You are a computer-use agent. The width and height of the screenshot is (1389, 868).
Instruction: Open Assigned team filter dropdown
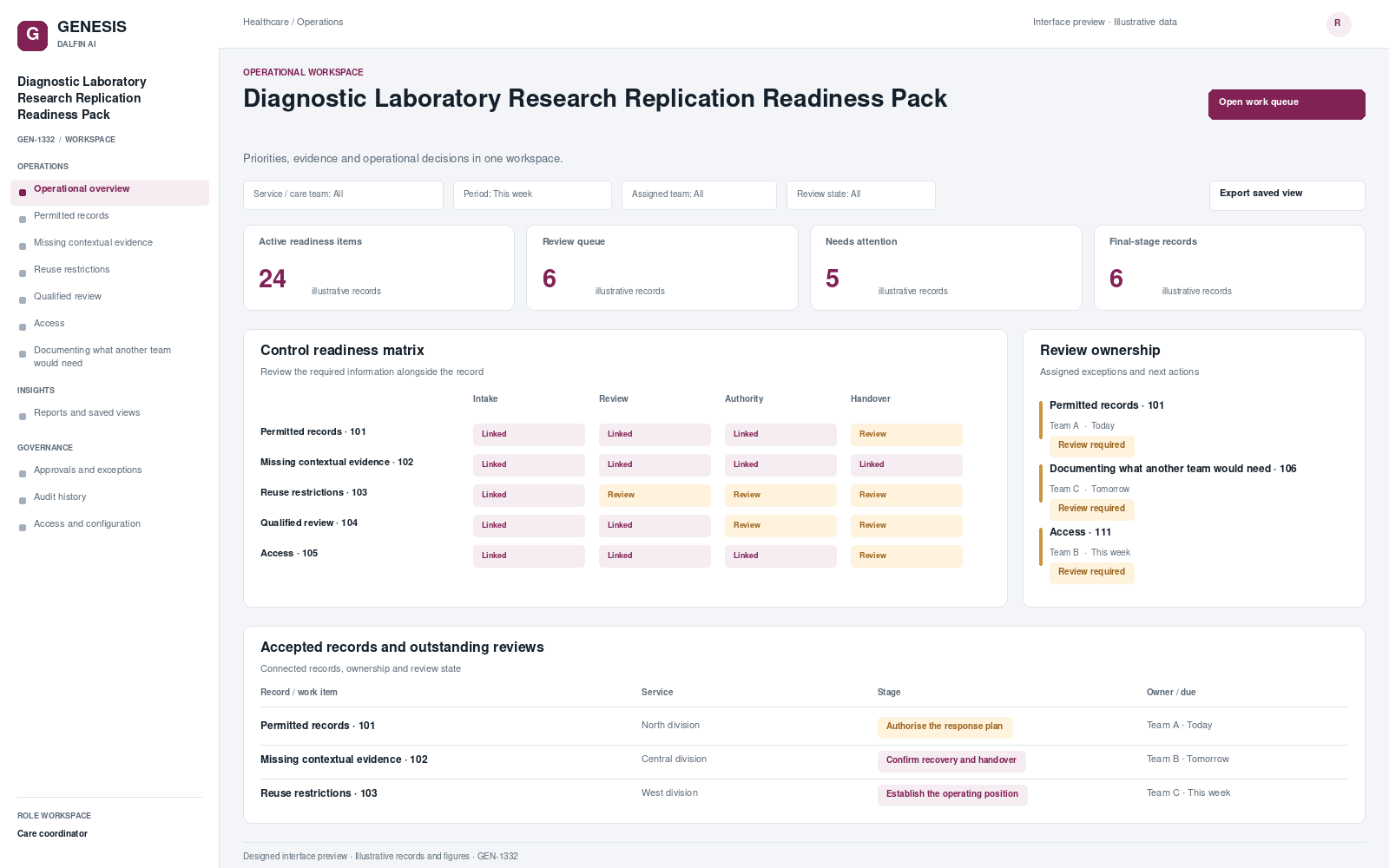tap(699, 195)
